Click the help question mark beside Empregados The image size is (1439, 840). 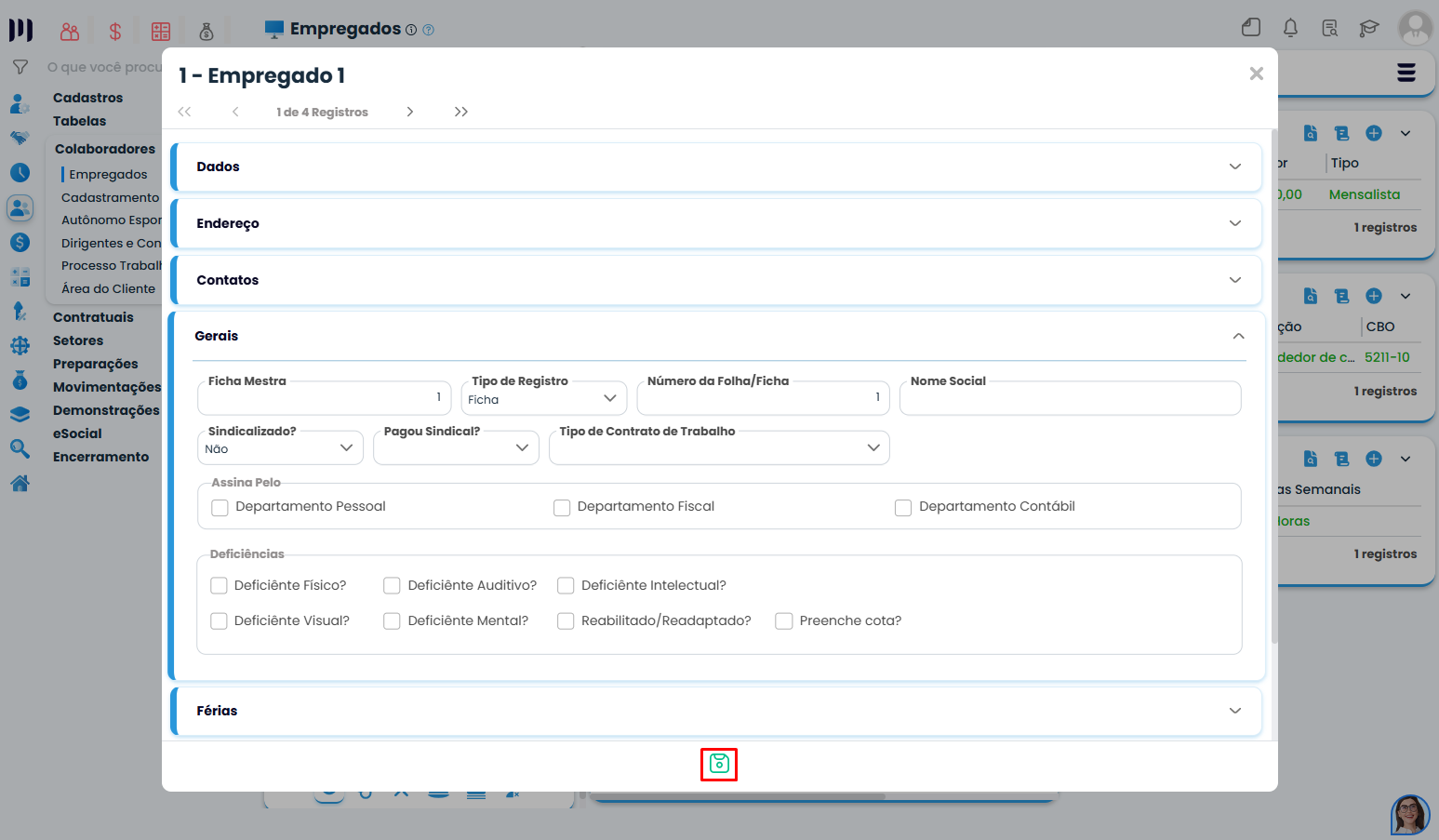click(428, 30)
